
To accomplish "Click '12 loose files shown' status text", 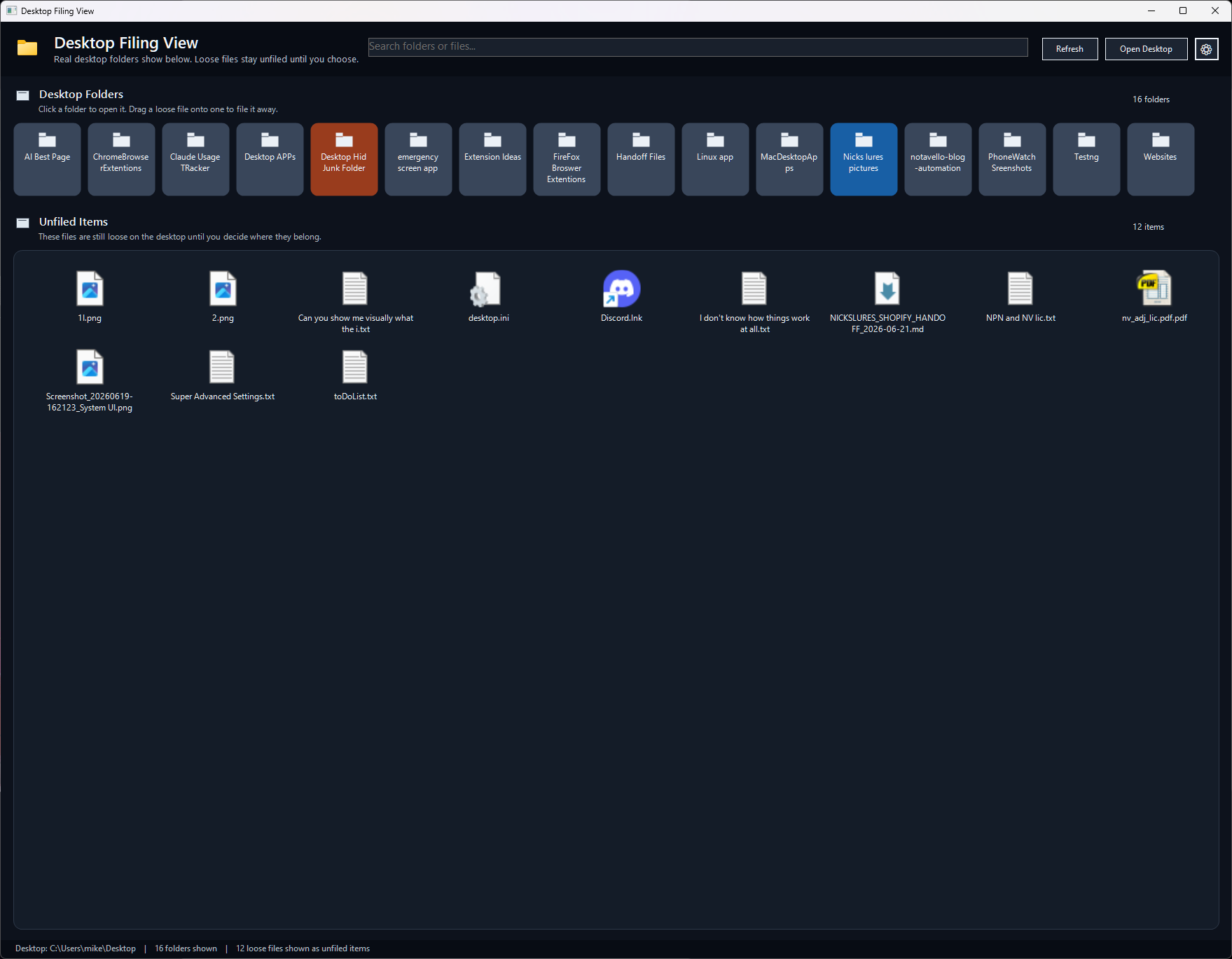I will click(303, 948).
